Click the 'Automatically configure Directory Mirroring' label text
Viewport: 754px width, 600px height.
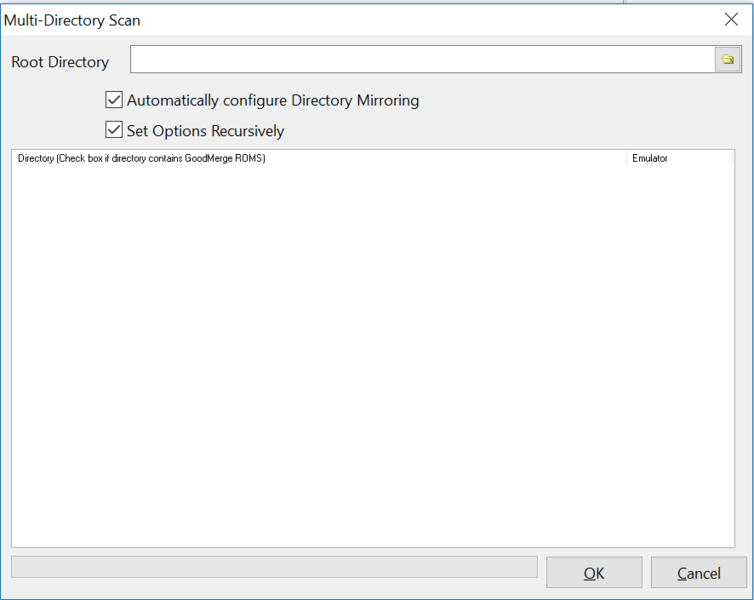[x=272, y=100]
